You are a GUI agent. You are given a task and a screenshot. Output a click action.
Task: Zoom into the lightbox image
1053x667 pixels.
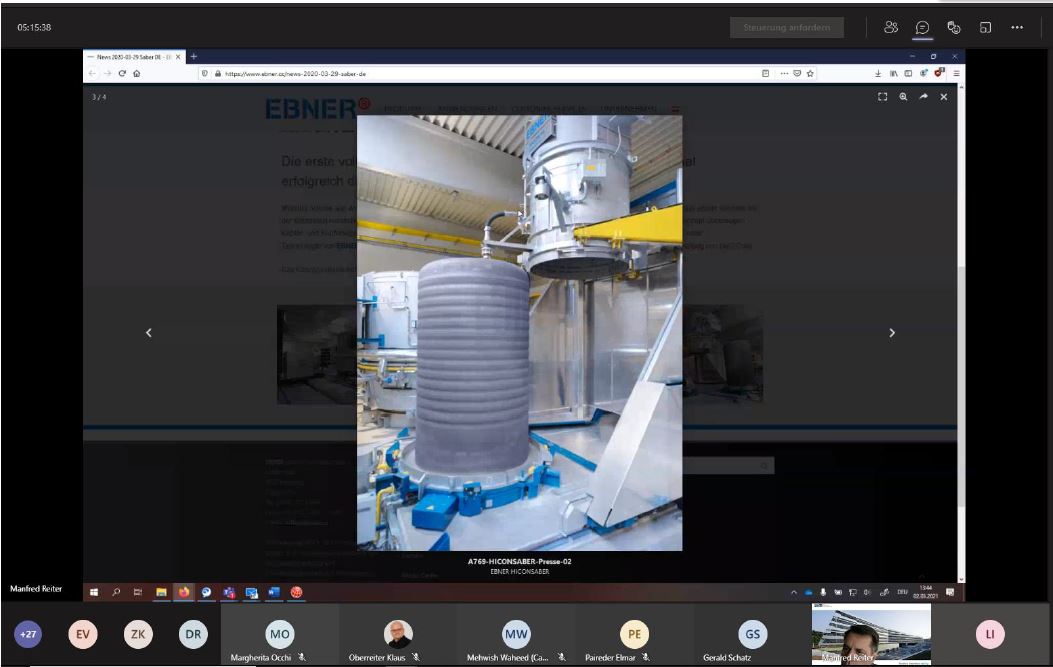(x=903, y=97)
